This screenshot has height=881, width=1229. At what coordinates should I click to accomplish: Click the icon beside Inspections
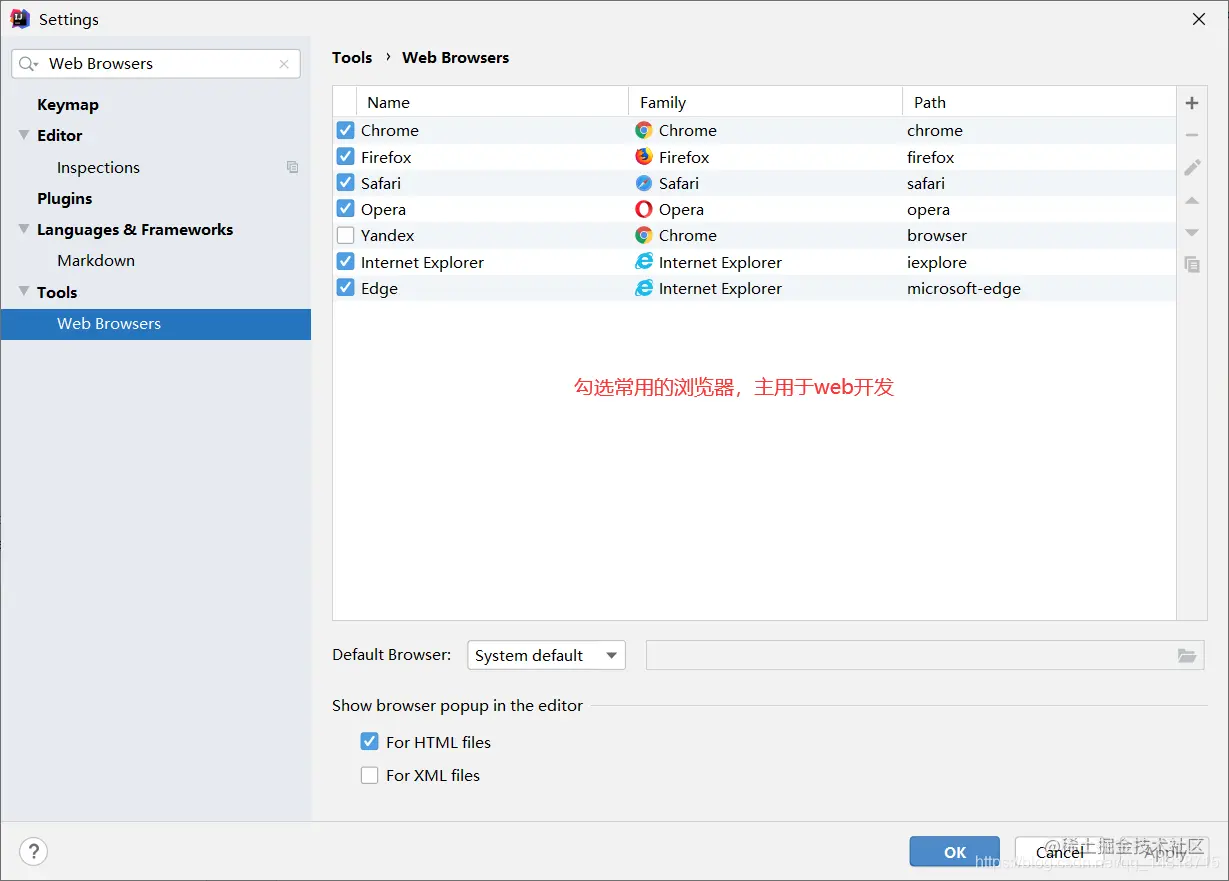click(292, 167)
